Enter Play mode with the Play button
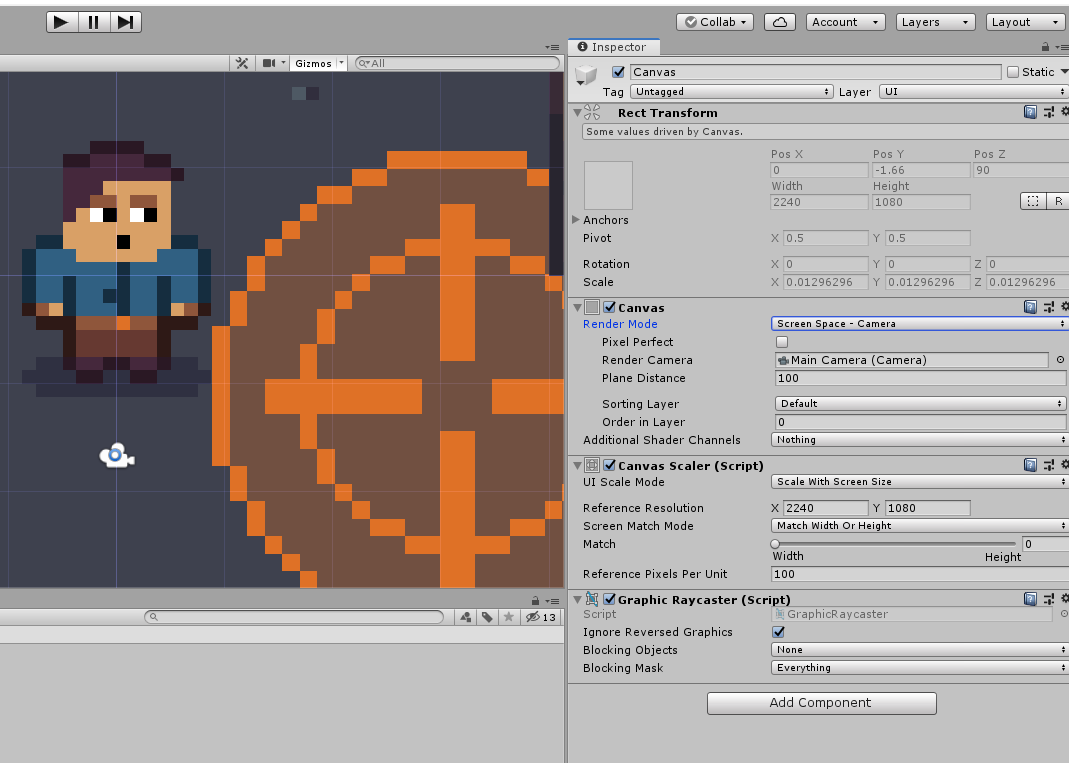Screen dimensions: 1069x763 (x=61, y=21)
